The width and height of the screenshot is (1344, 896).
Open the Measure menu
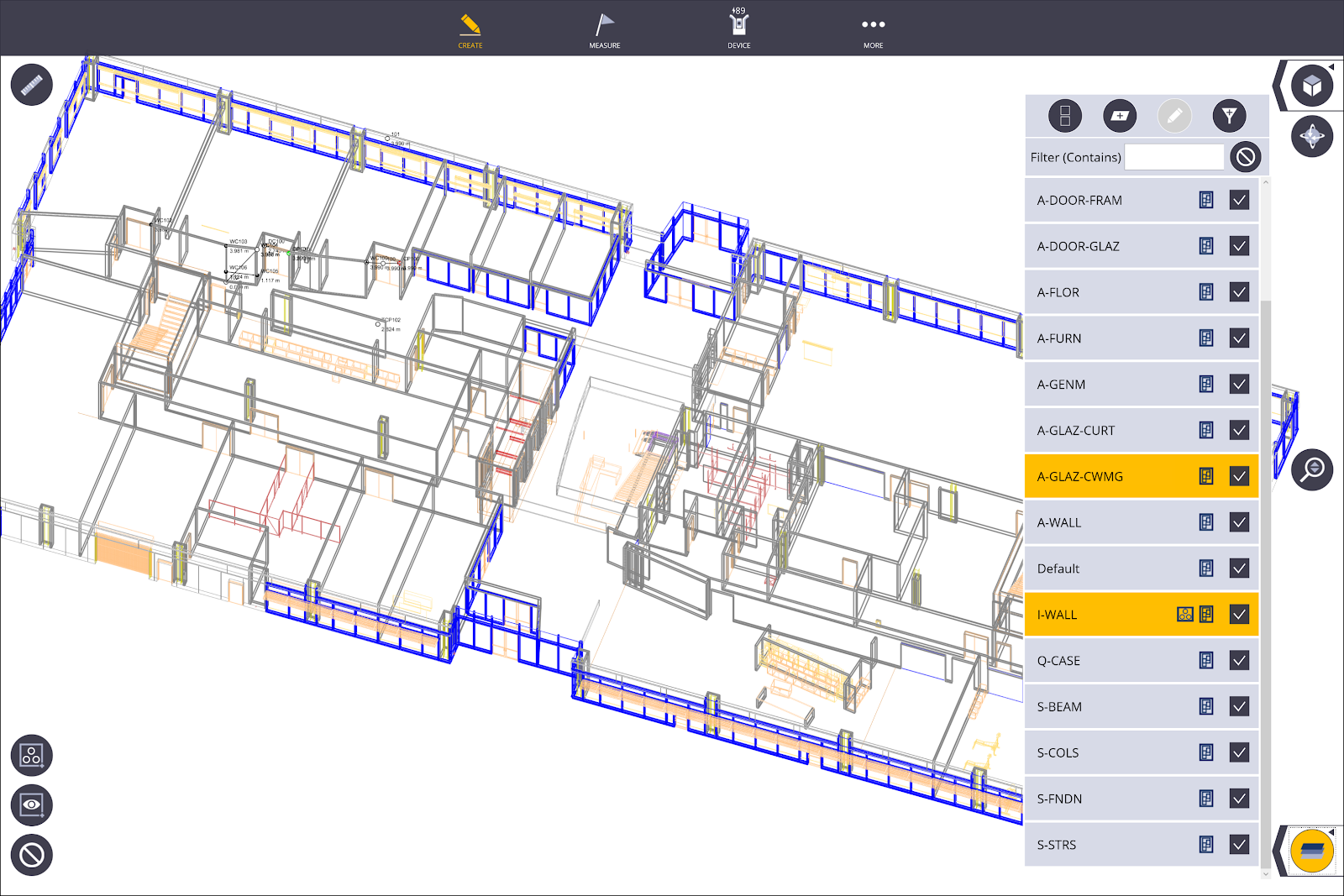click(x=604, y=30)
